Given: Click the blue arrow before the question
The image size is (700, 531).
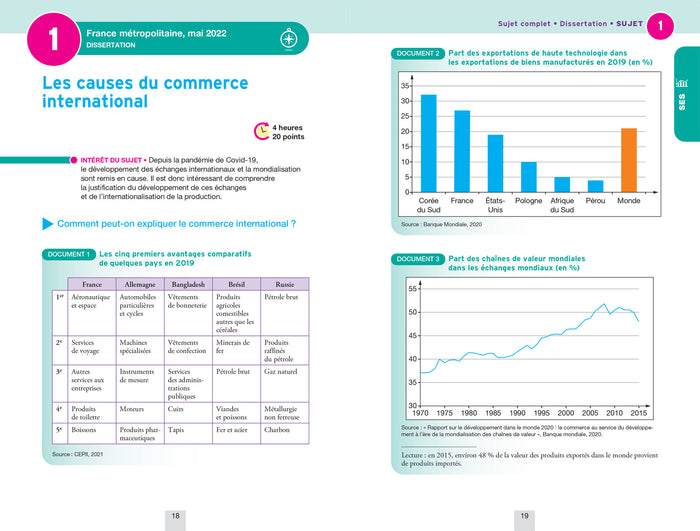Looking at the screenshot, I should pyautogui.click(x=48, y=223).
